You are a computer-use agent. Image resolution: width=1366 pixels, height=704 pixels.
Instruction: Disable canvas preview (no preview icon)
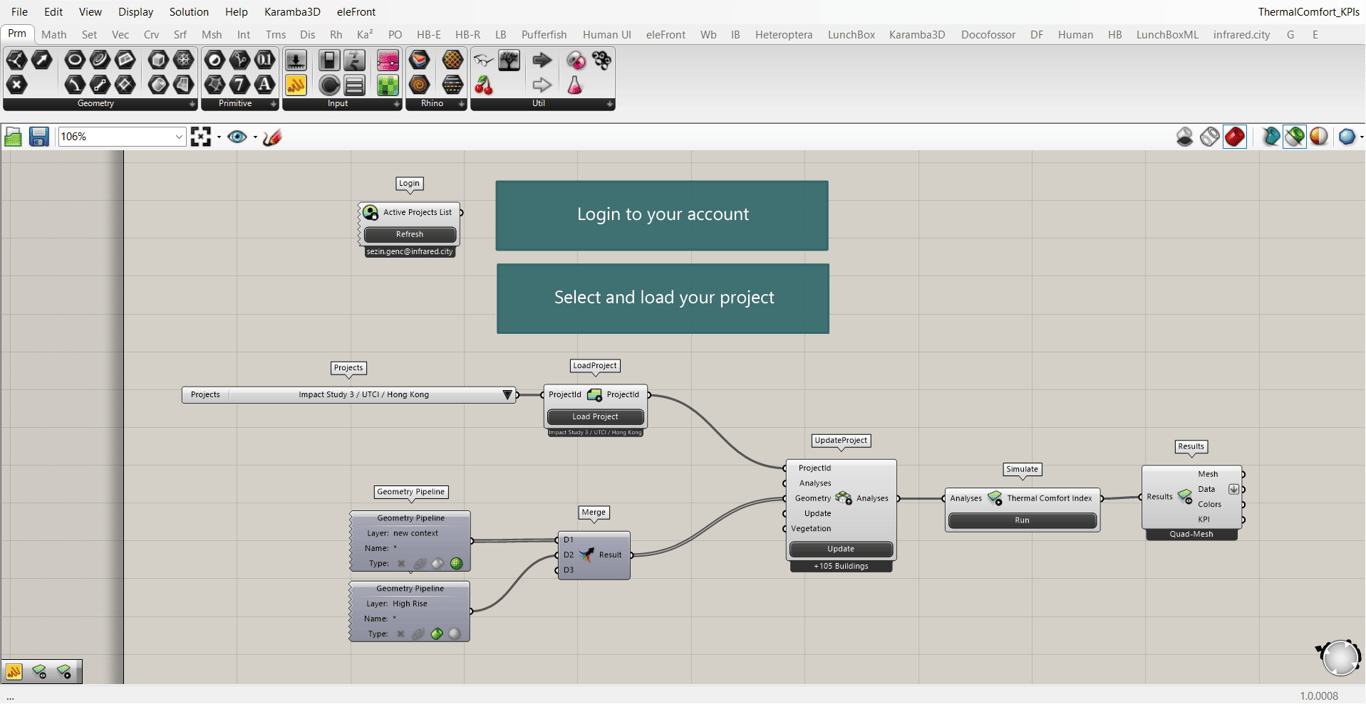point(1185,136)
